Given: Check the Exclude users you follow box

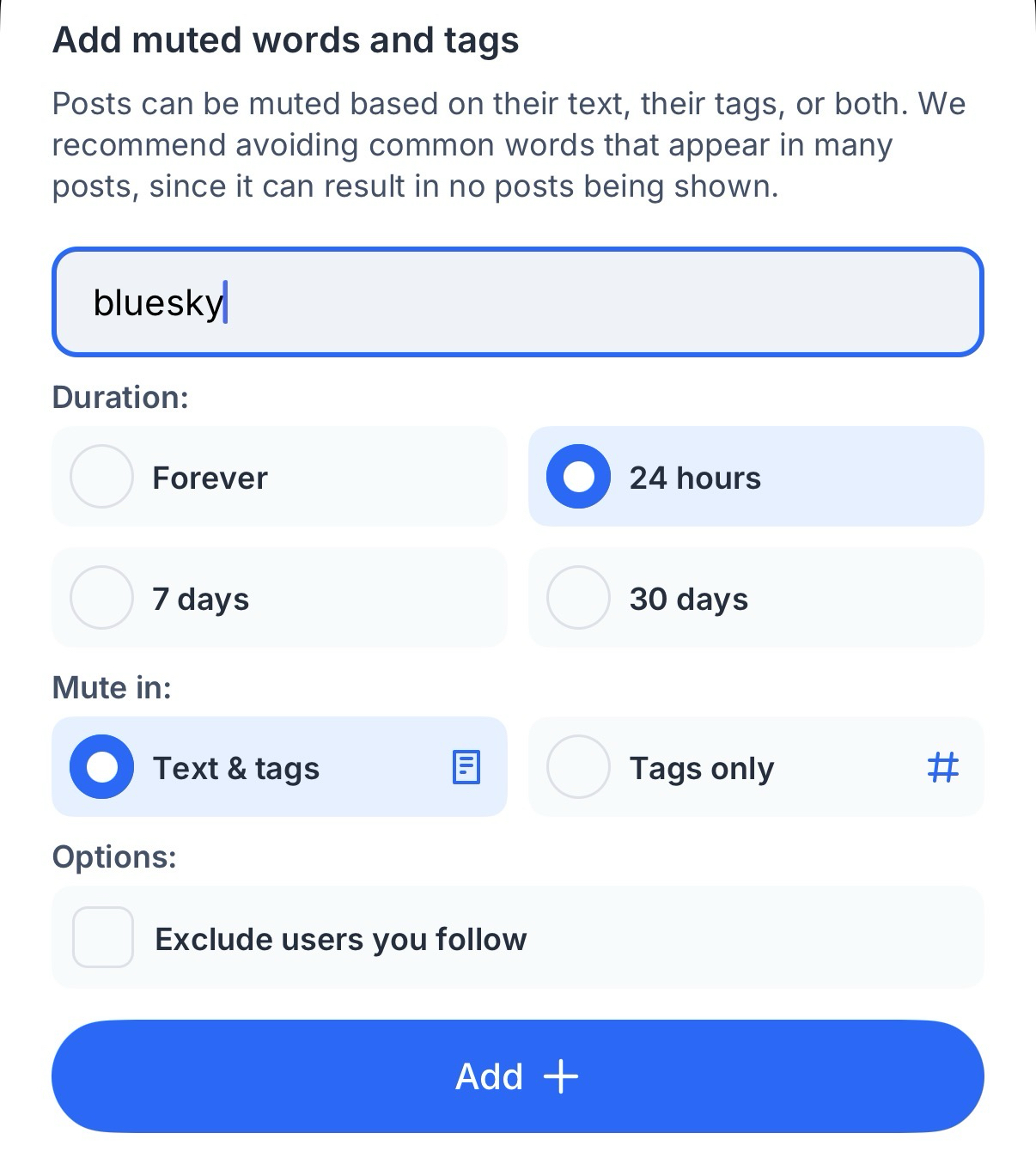Looking at the screenshot, I should 103,937.
